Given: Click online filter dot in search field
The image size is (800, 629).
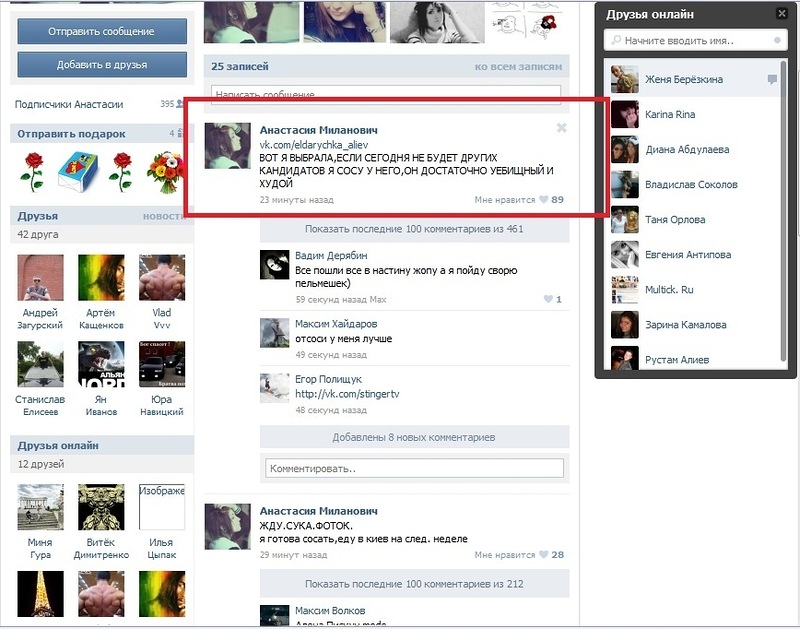Looking at the screenshot, I should [x=777, y=40].
